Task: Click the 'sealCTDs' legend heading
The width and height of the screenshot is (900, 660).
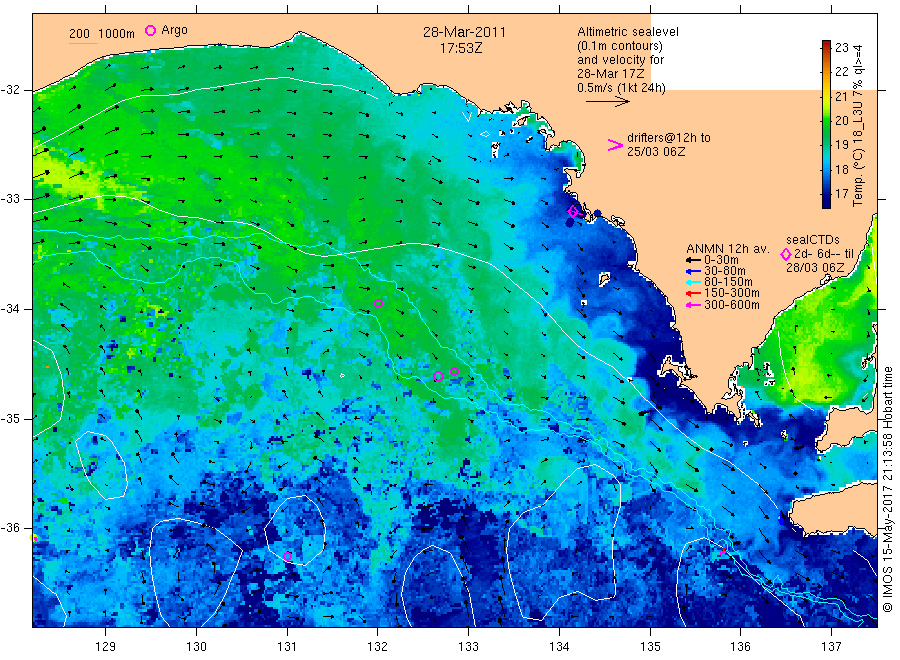Action: click(x=812, y=240)
